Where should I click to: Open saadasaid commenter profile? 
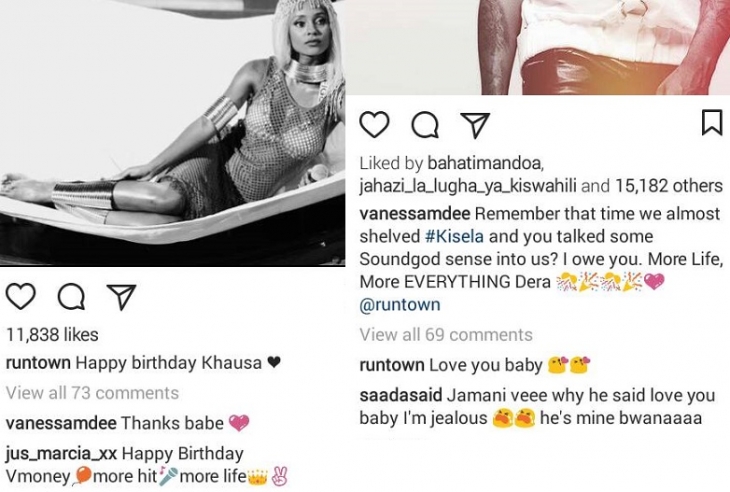(x=401, y=396)
